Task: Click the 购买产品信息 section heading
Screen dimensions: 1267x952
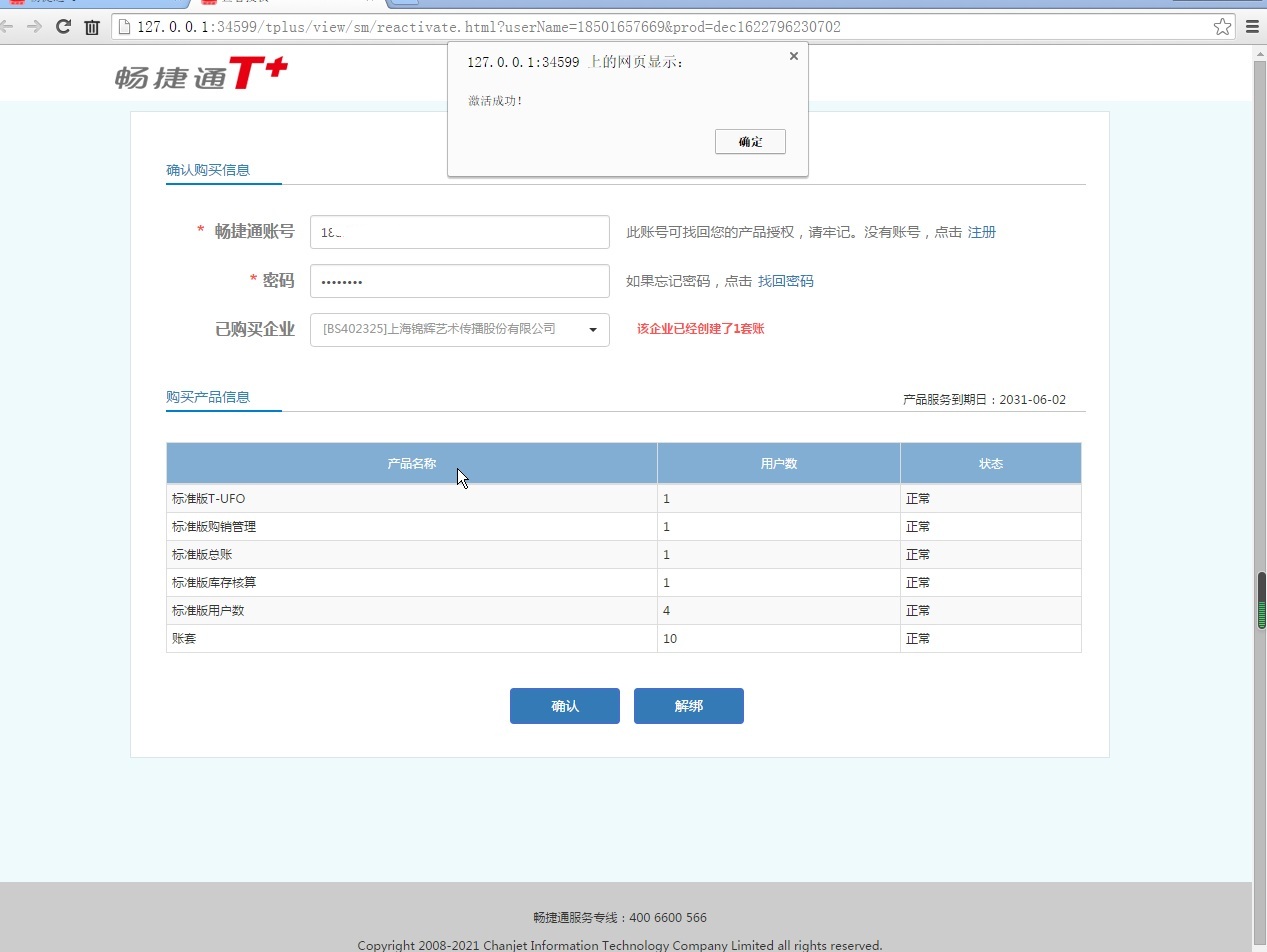Action: point(208,397)
